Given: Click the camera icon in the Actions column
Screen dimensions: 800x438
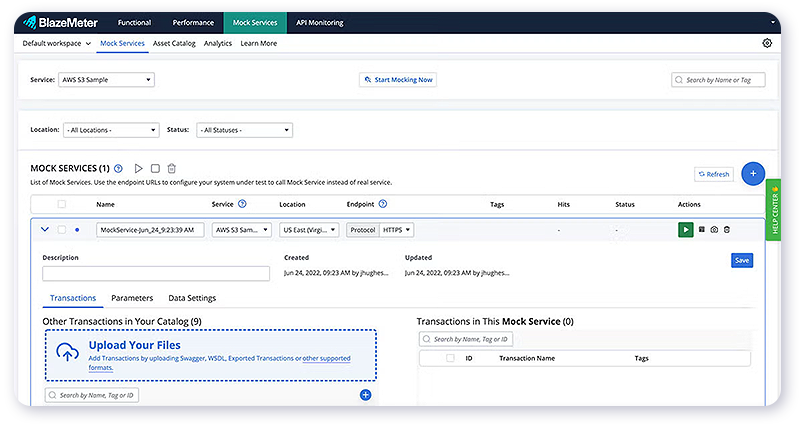Looking at the screenshot, I should coord(714,229).
